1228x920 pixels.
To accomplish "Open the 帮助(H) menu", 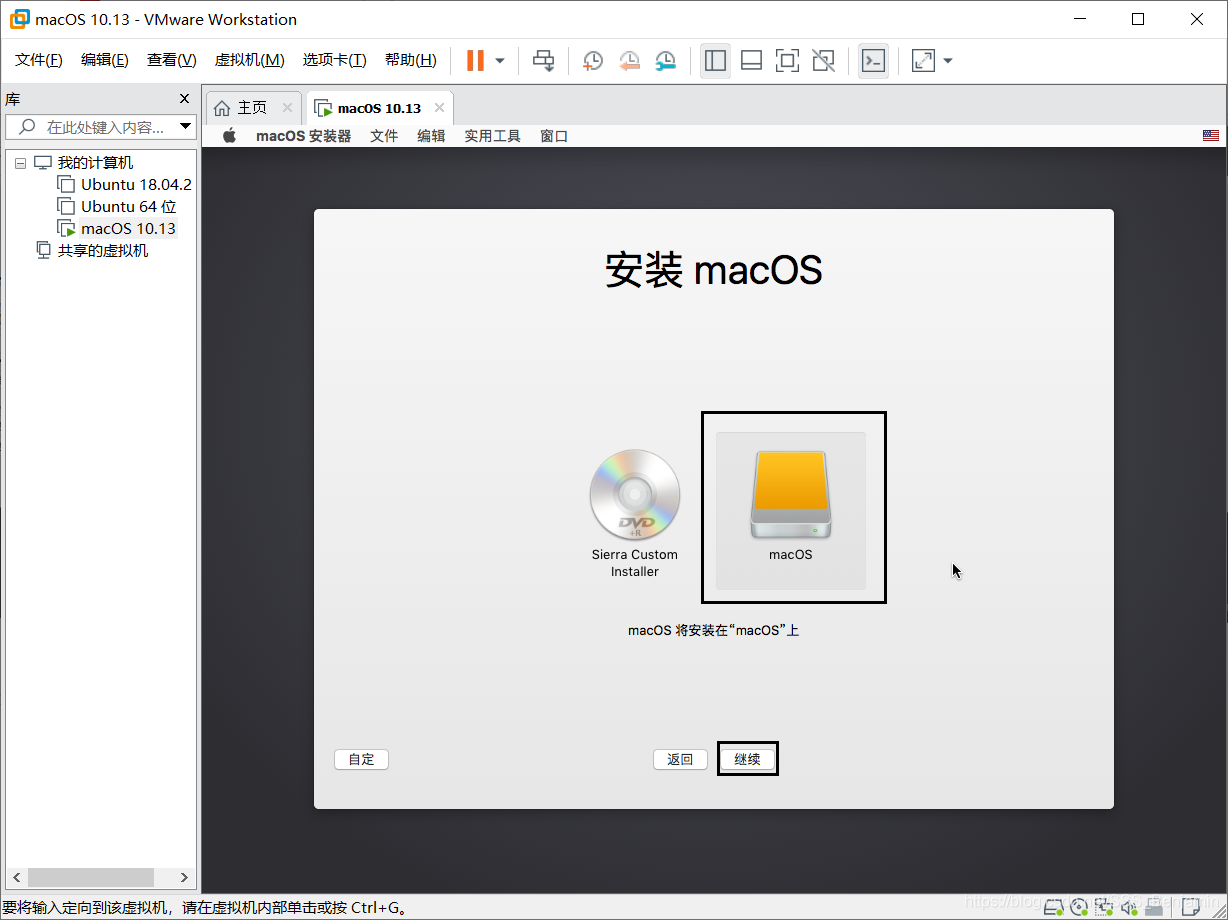I will tap(411, 60).
